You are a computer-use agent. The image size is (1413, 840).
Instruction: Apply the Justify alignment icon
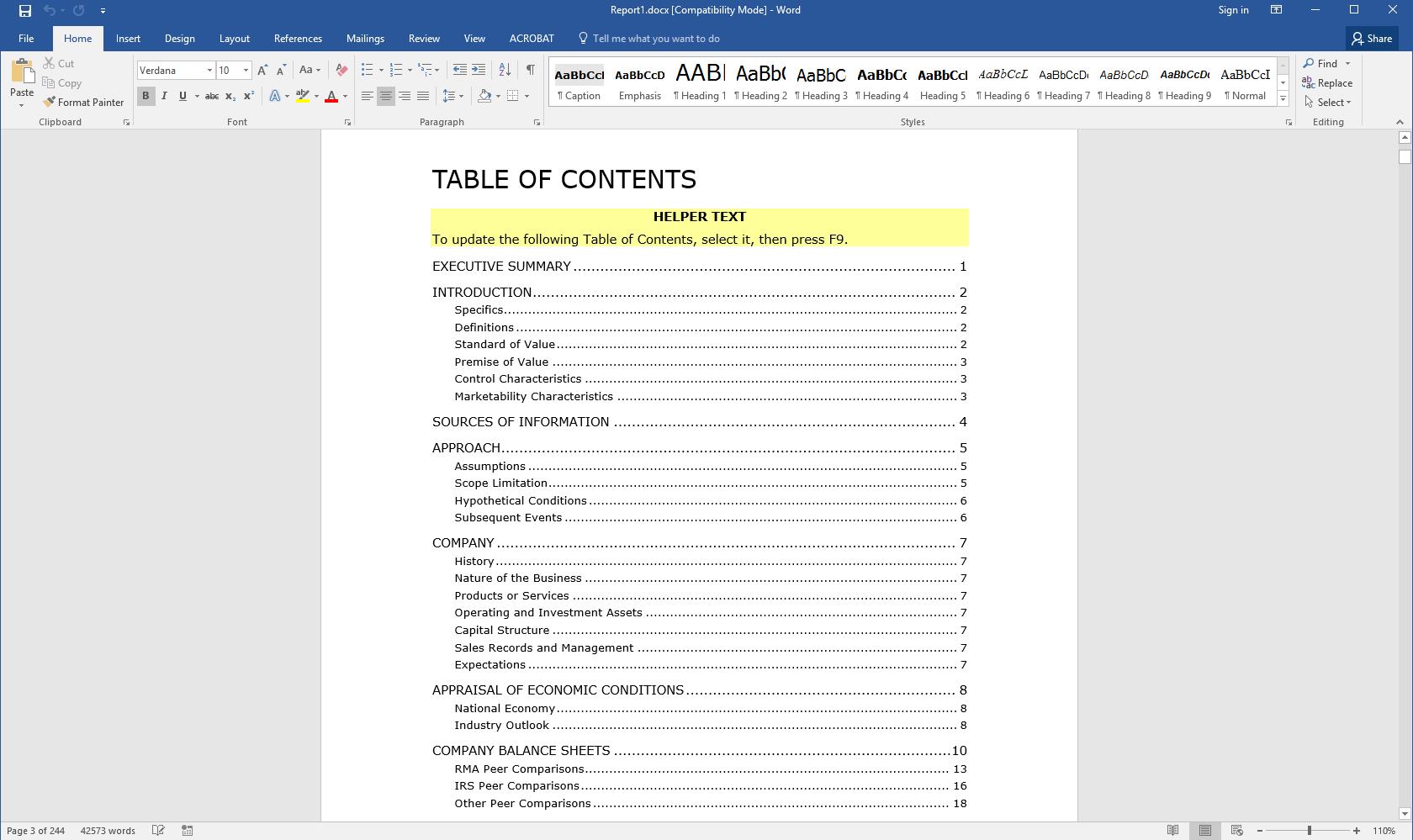(423, 96)
